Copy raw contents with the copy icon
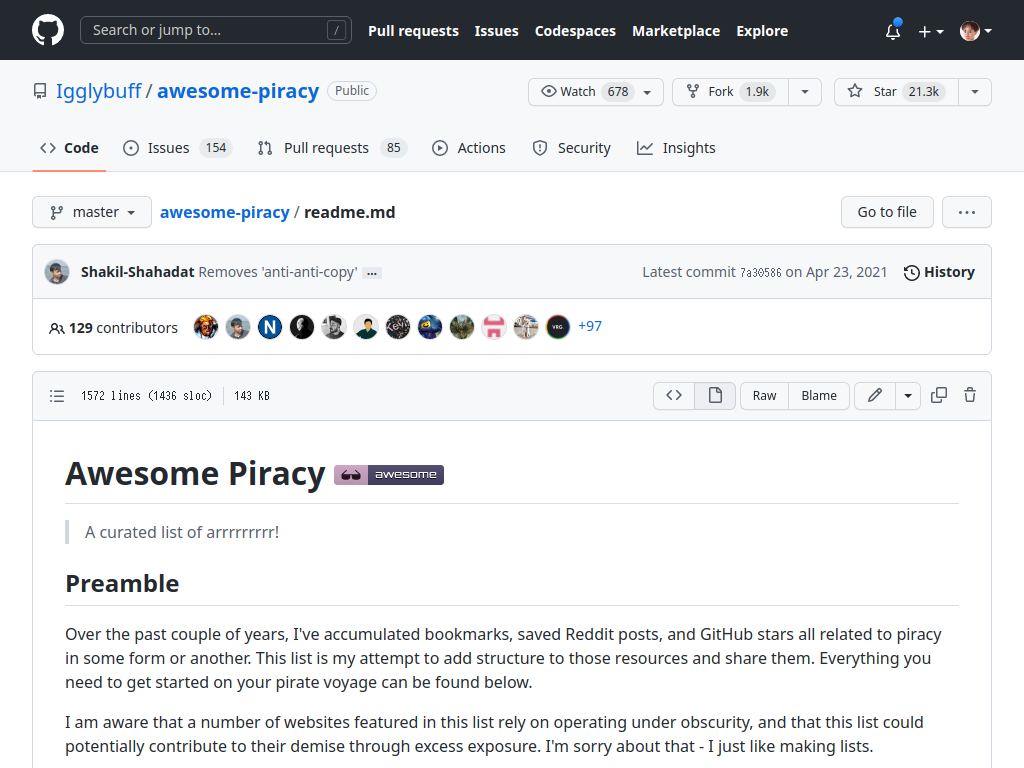 [938, 395]
